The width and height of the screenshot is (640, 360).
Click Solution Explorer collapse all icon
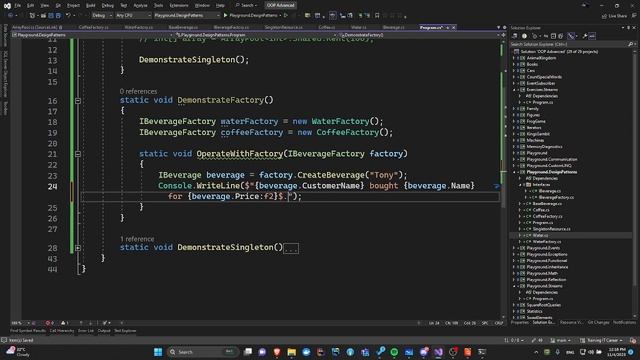point(553,36)
